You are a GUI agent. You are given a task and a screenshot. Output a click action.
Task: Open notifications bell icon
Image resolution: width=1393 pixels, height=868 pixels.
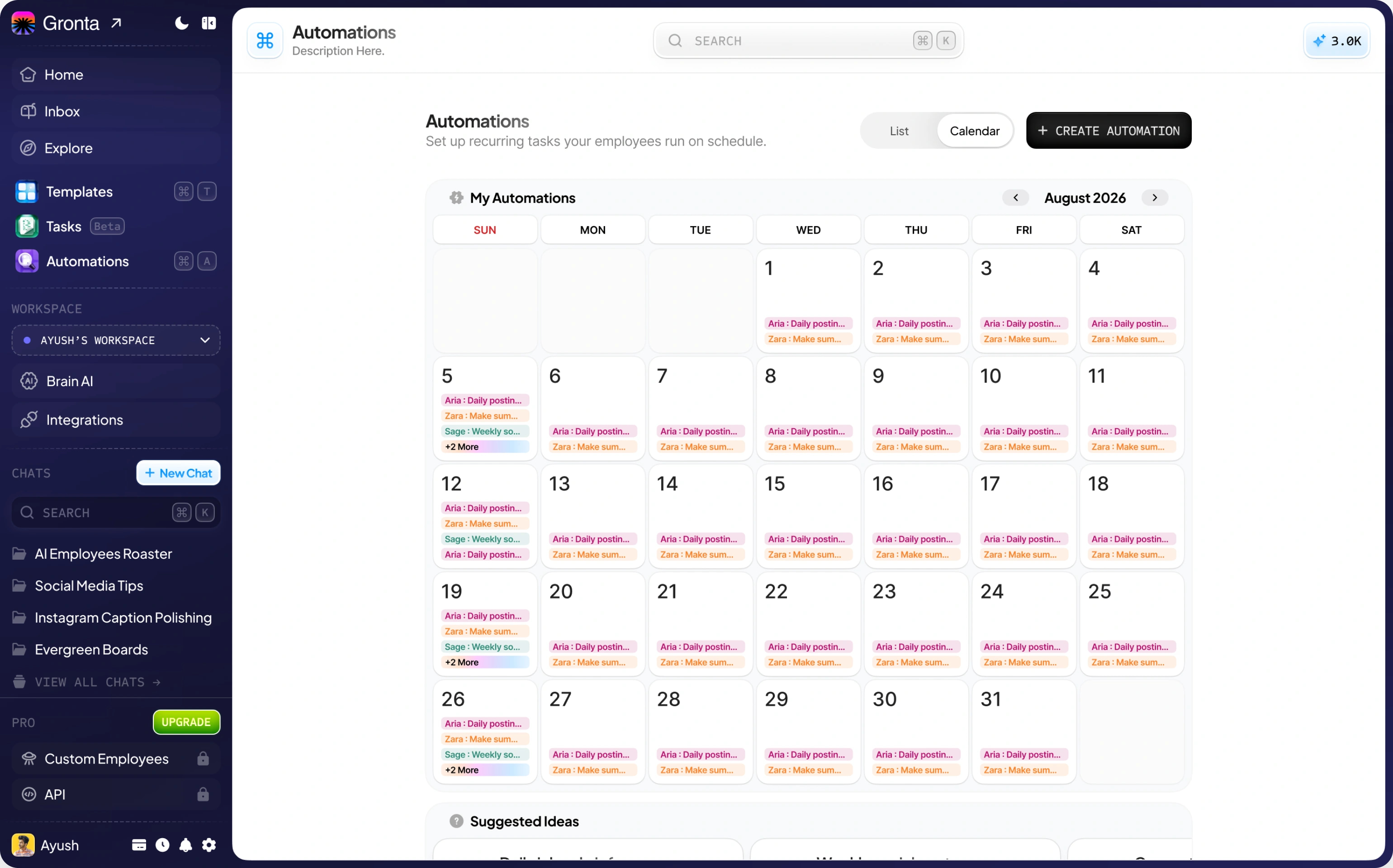point(185,845)
